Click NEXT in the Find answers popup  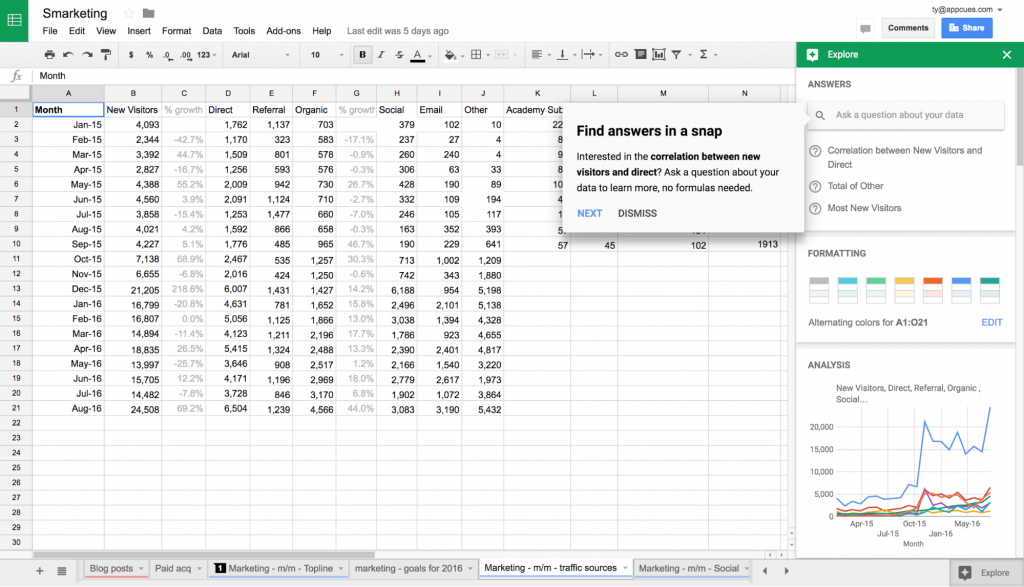589,213
